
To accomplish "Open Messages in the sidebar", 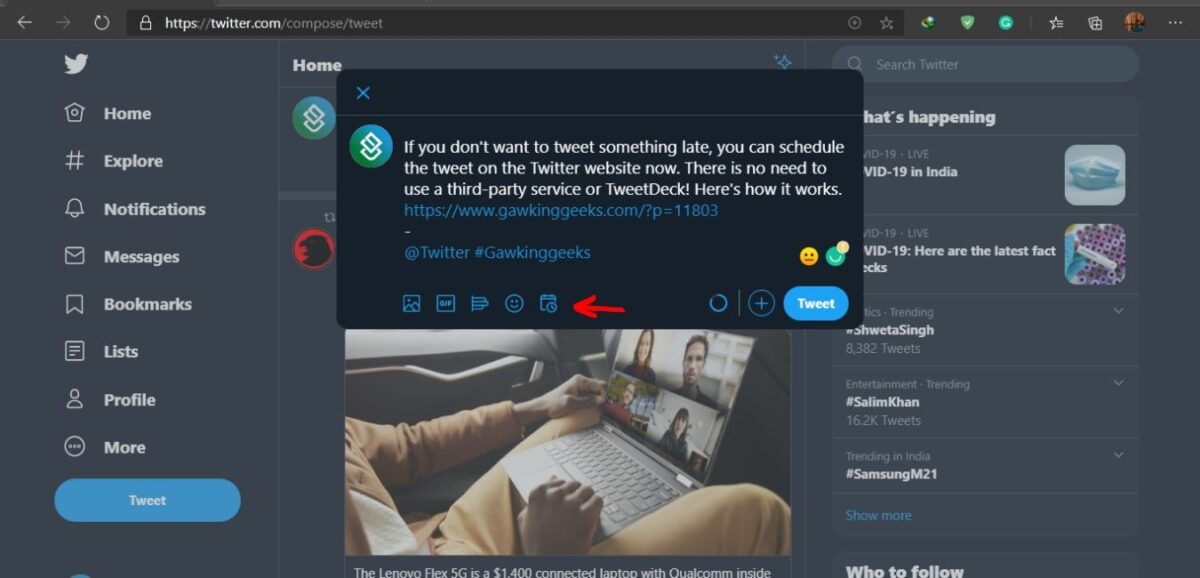I will (x=121, y=256).
